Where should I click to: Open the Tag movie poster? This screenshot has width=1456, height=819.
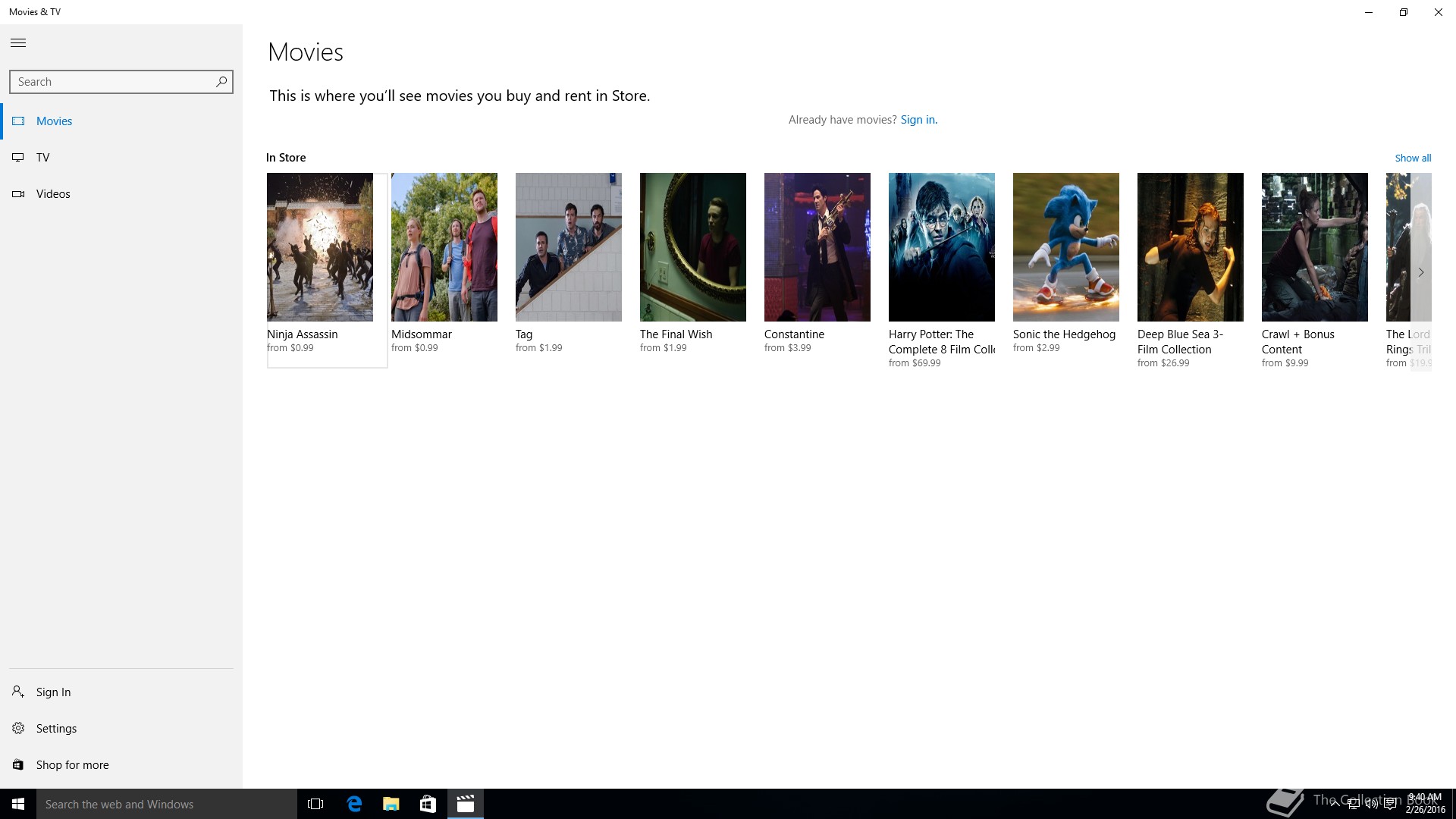tap(569, 247)
